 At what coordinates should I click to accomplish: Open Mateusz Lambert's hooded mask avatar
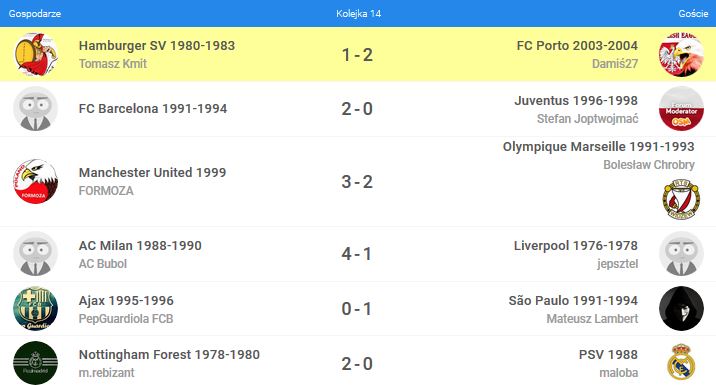(x=681, y=308)
